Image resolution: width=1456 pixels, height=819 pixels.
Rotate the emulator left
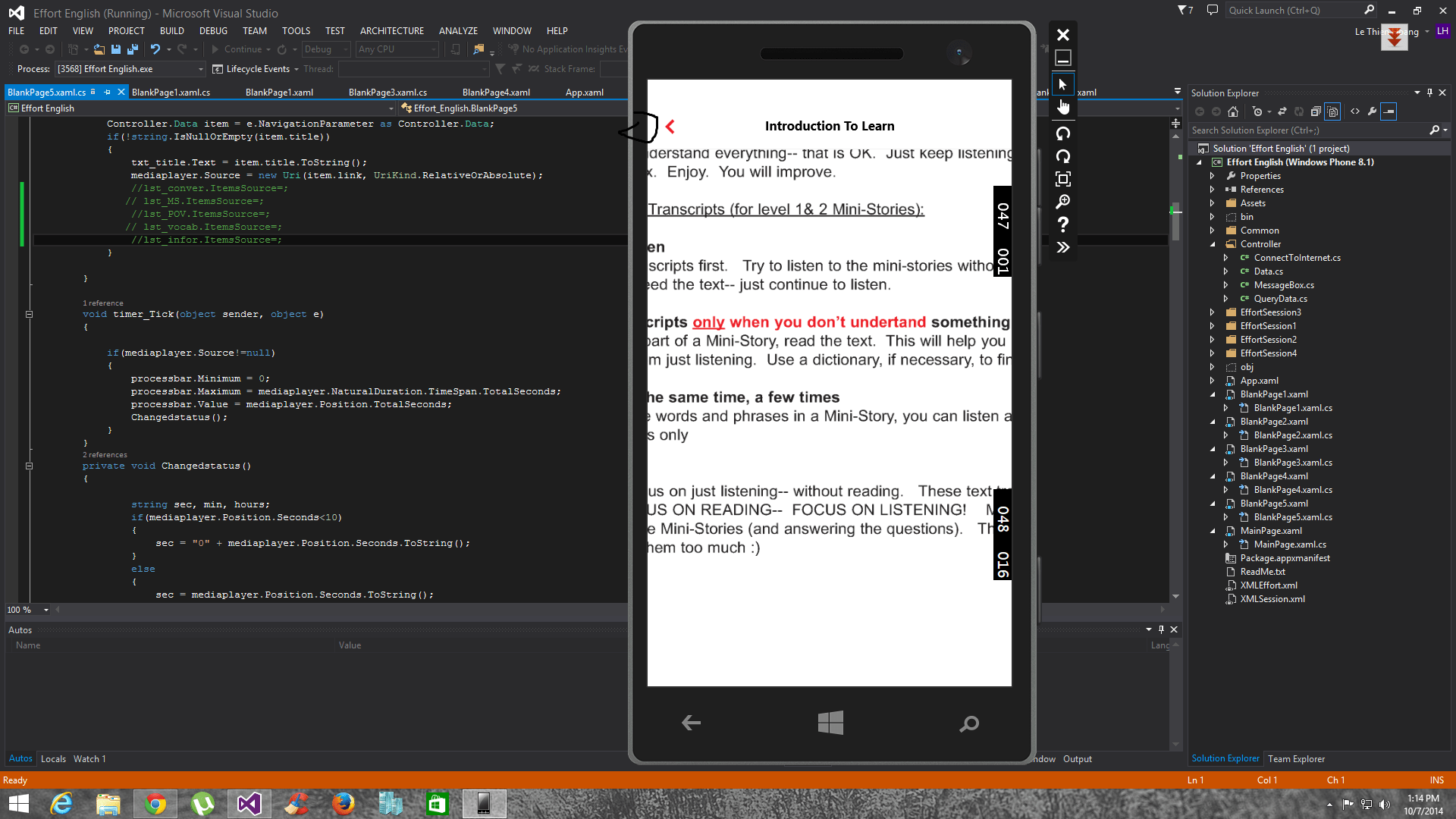pos(1063,133)
